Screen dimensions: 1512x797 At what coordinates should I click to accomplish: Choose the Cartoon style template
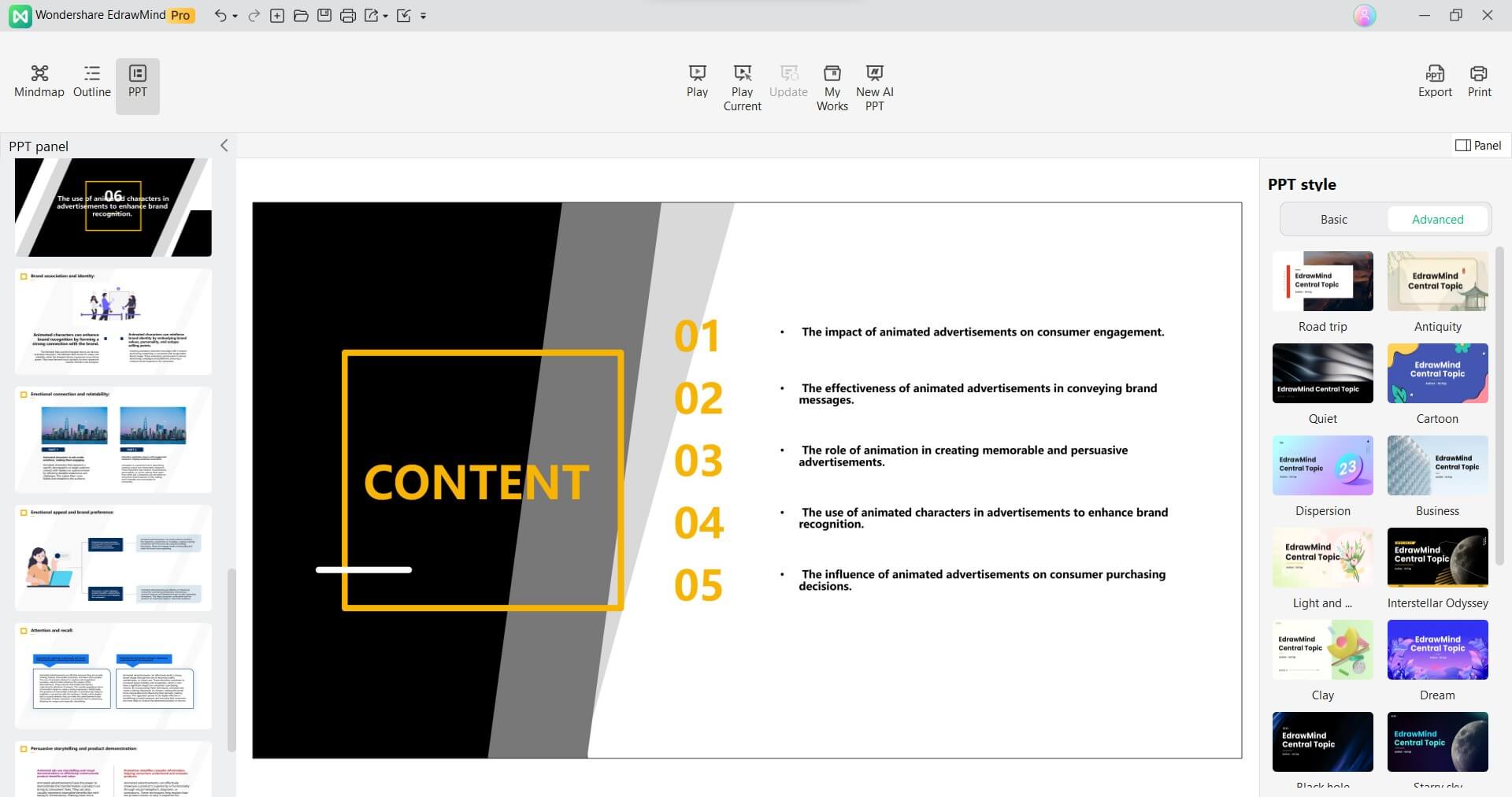pyautogui.click(x=1437, y=373)
